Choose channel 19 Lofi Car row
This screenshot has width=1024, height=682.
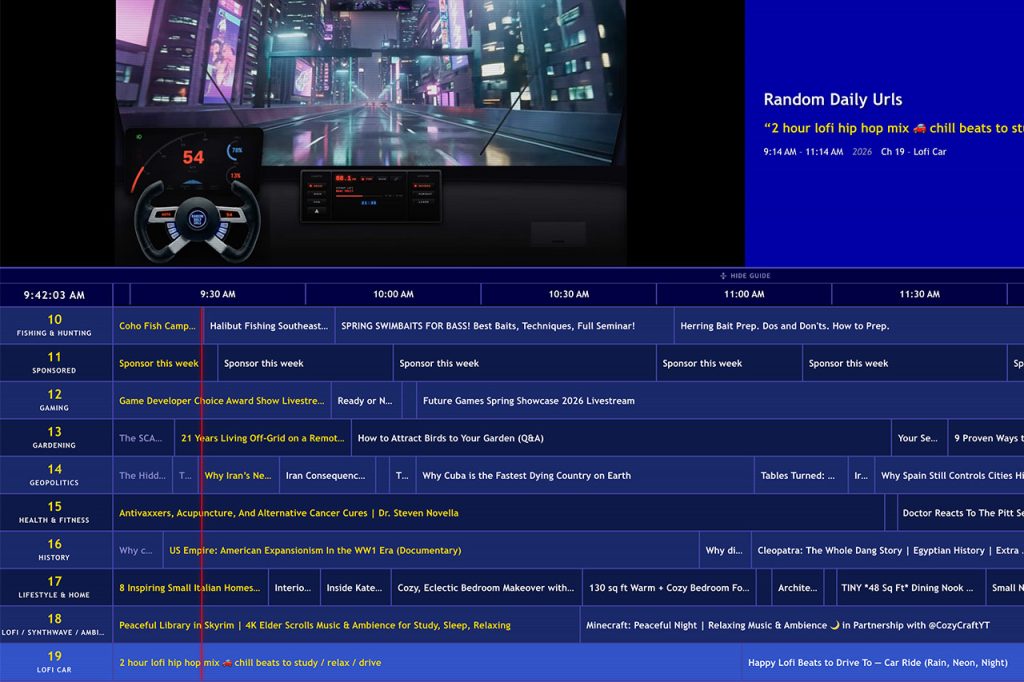coord(55,662)
